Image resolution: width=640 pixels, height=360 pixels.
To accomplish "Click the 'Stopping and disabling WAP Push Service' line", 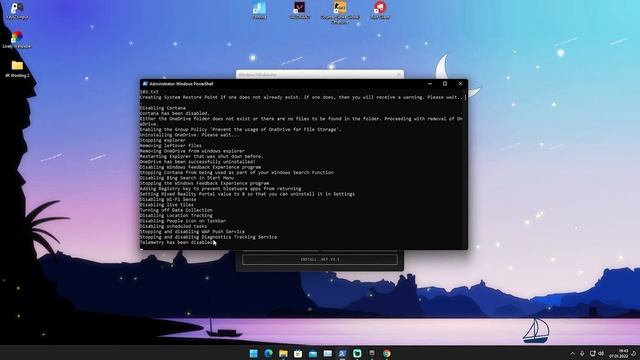I will 192,231.
